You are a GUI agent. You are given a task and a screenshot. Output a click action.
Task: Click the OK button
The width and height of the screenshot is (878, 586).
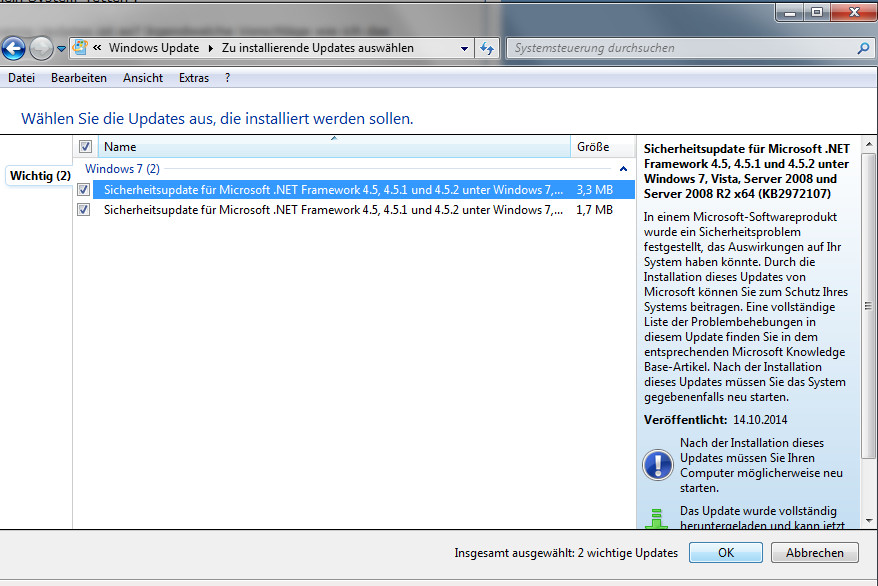tap(726, 552)
